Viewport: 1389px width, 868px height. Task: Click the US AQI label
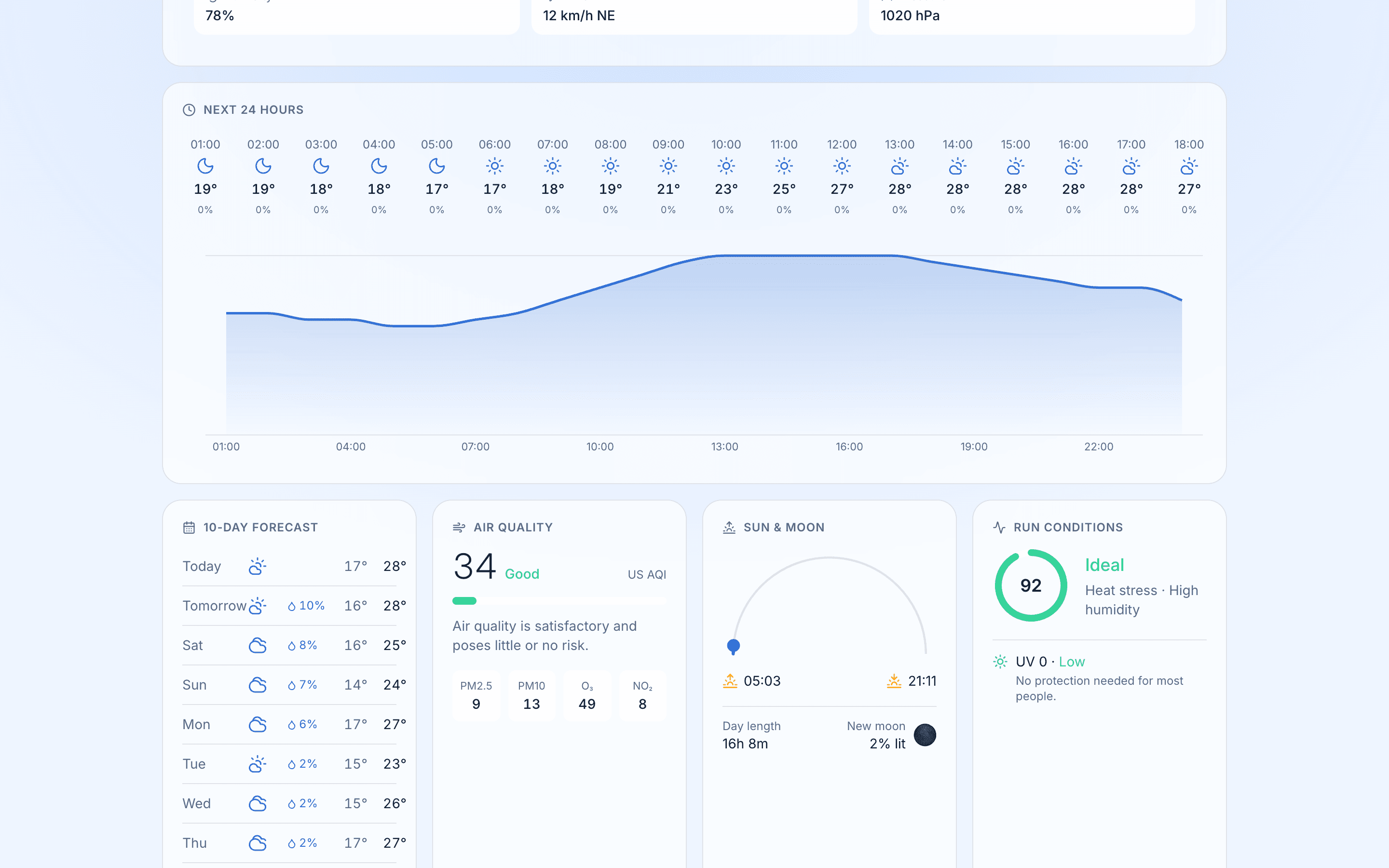647,575
